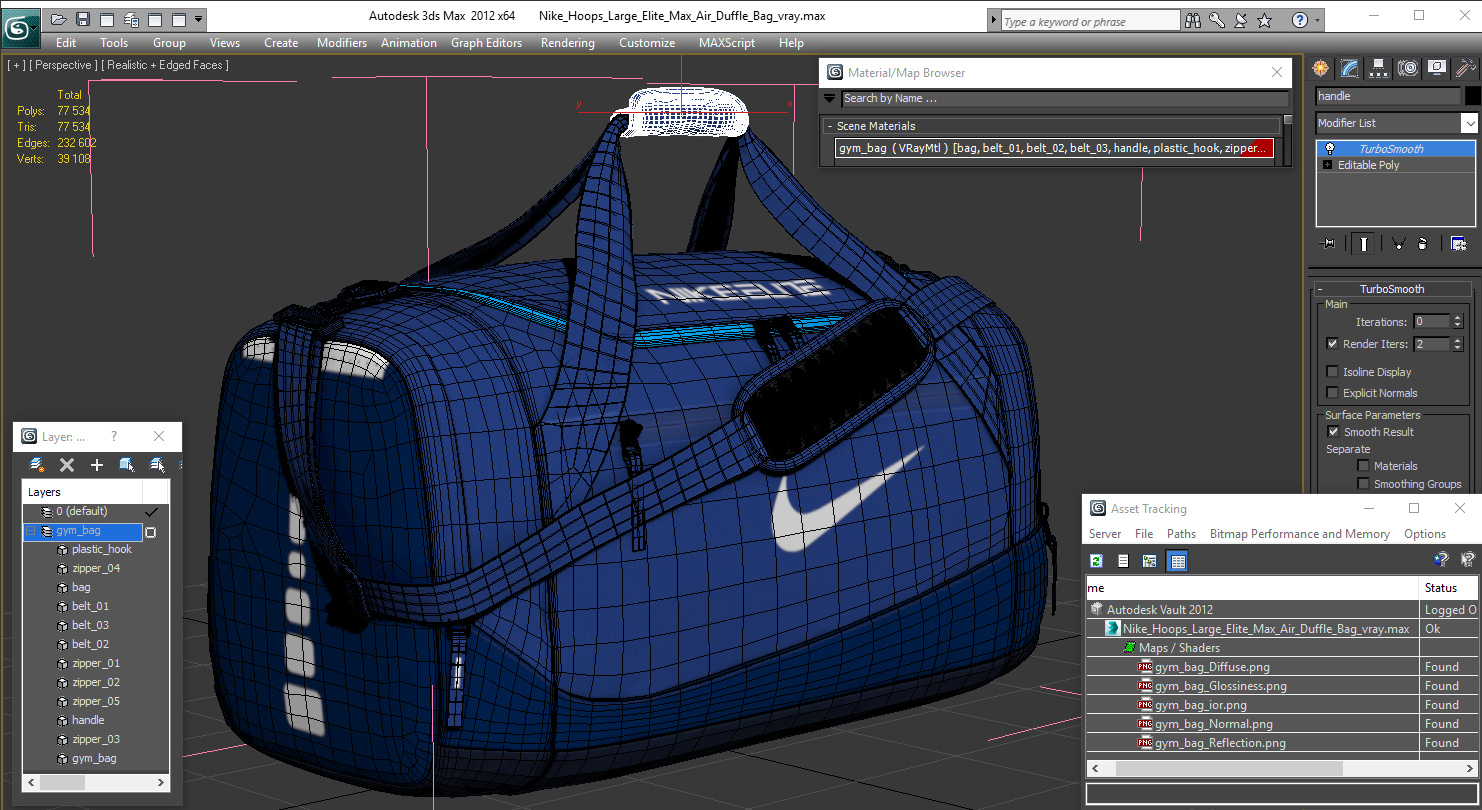The image size is (1482, 810).
Task: Click Select Highlighted Objects and Layers icon
Action: tap(127, 465)
